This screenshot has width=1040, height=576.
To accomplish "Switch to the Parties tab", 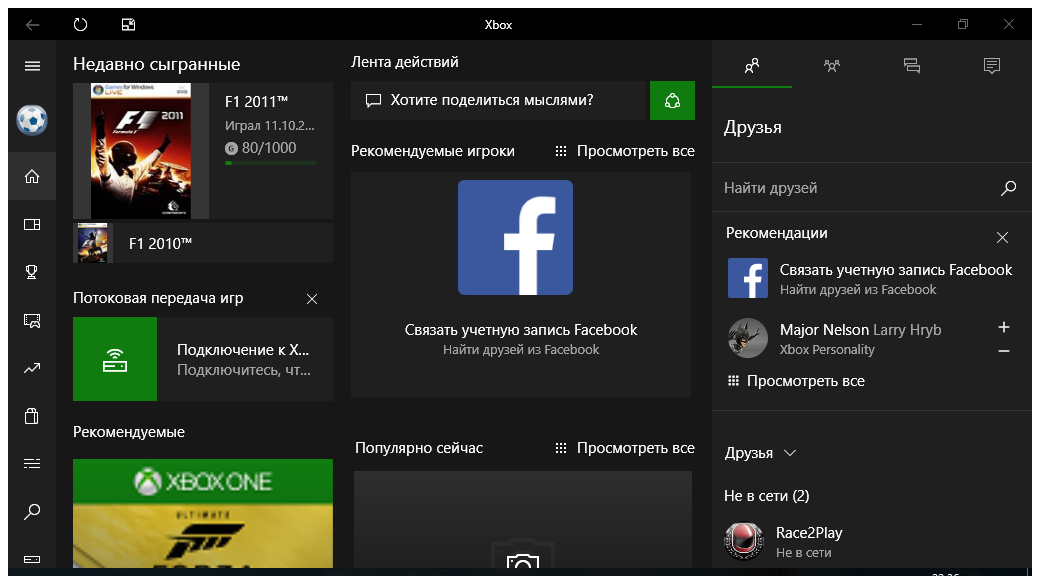I will 831,65.
